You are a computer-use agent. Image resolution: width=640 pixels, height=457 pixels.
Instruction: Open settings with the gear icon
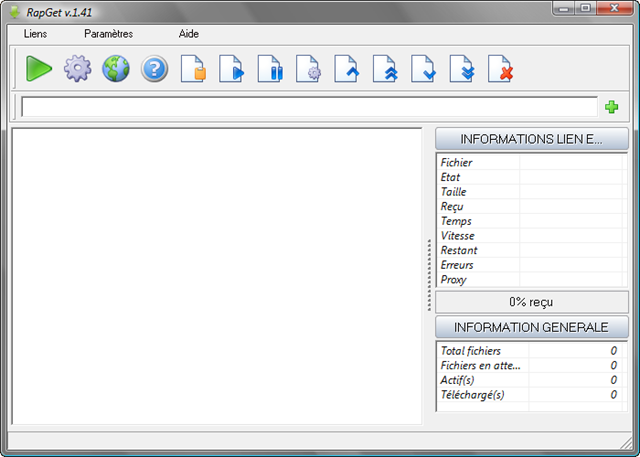[x=77, y=69]
